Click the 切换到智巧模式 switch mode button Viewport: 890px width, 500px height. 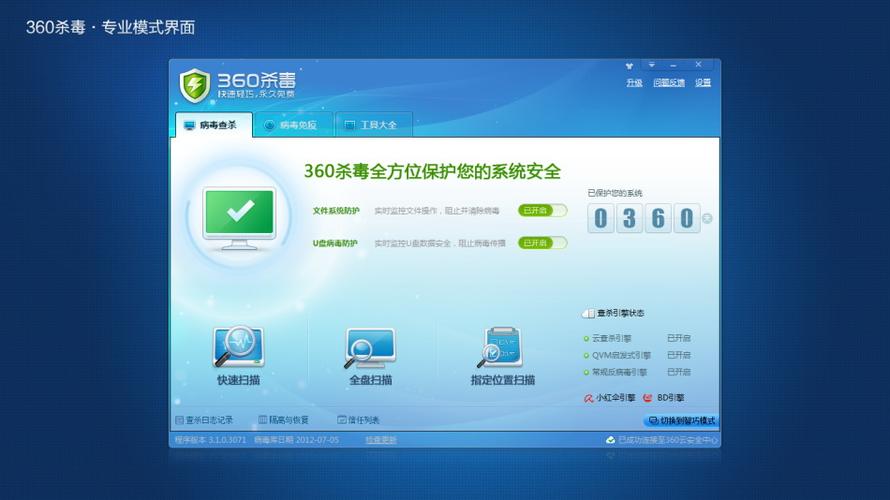coord(681,421)
